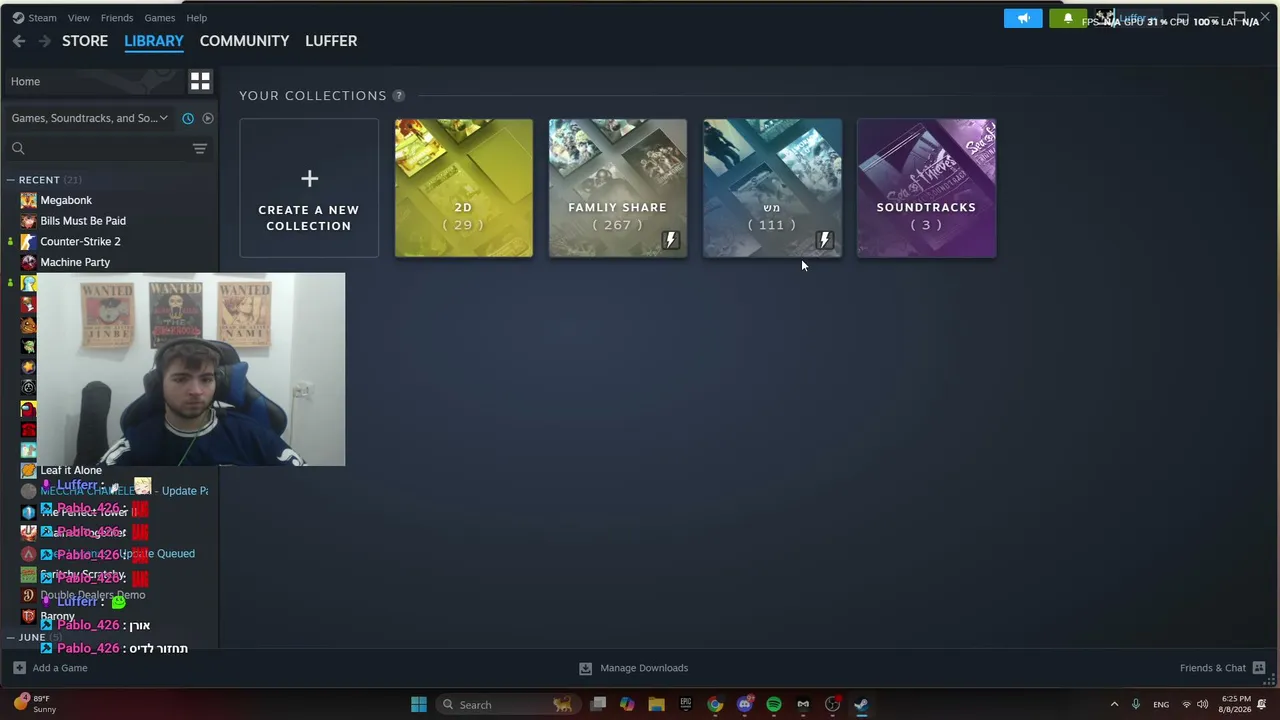Viewport: 1280px width, 720px height.
Task: Show hidden system tray icons
Action: coord(1114,705)
